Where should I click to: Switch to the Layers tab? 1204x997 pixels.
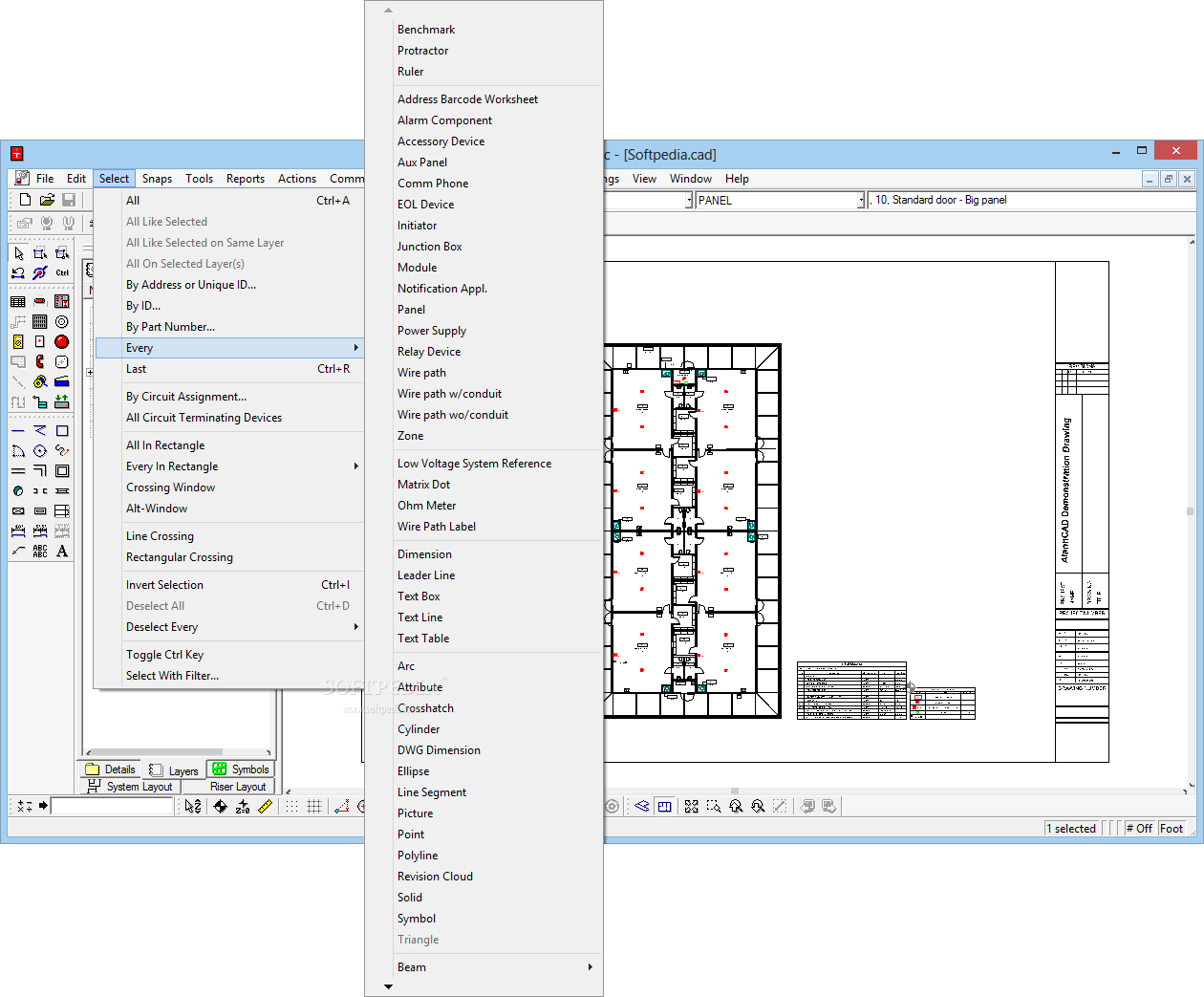tap(174, 770)
